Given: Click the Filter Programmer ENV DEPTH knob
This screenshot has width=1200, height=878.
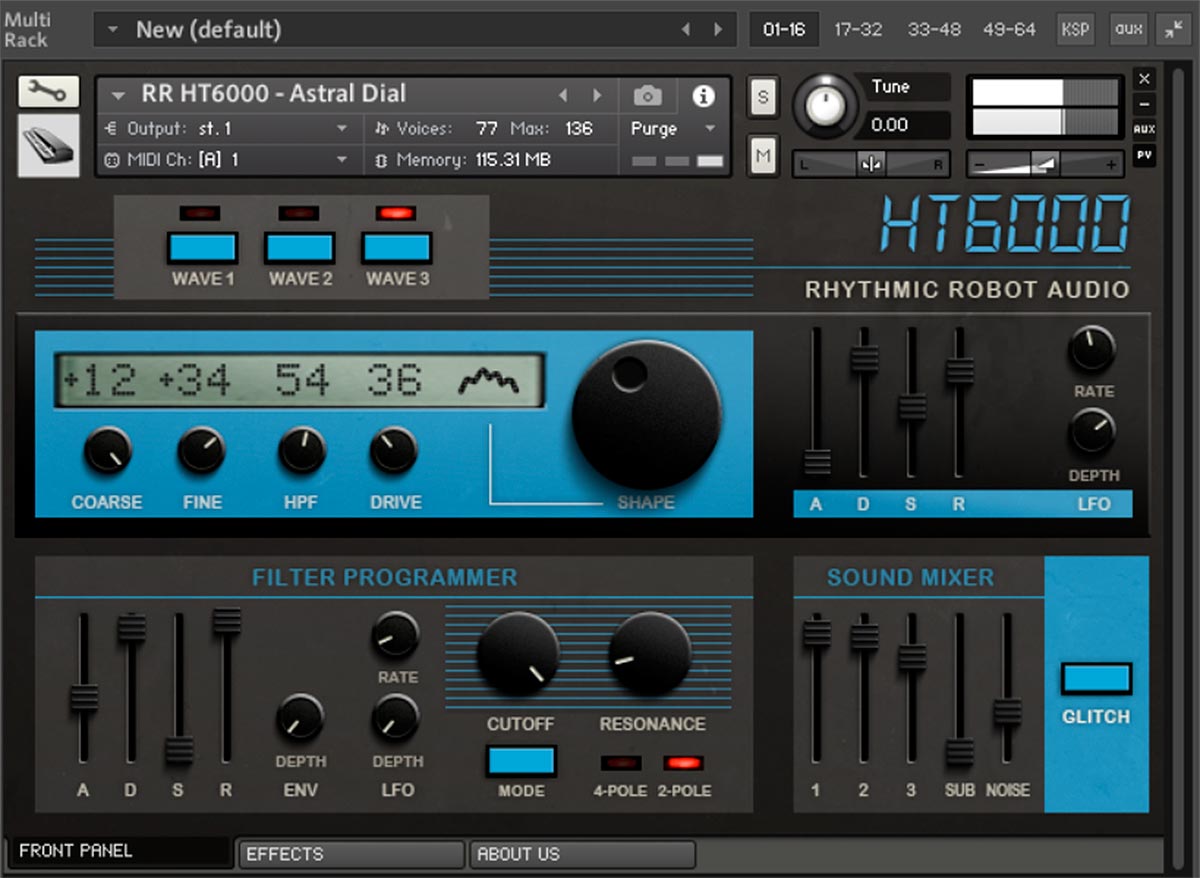Looking at the screenshot, I should 300,719.
